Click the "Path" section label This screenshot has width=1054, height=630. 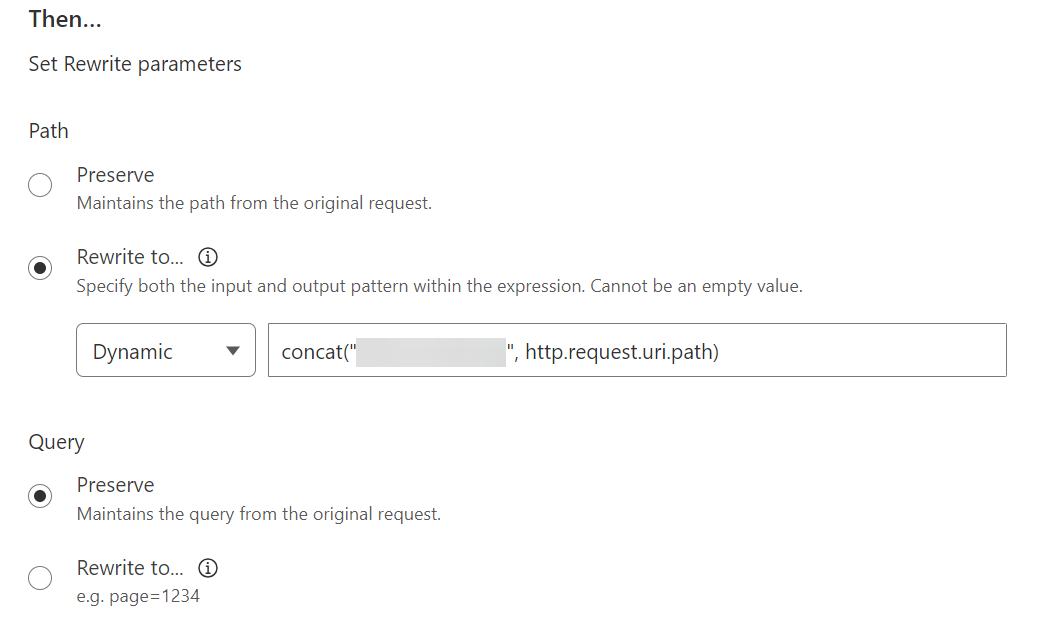(x=48, y=131)
